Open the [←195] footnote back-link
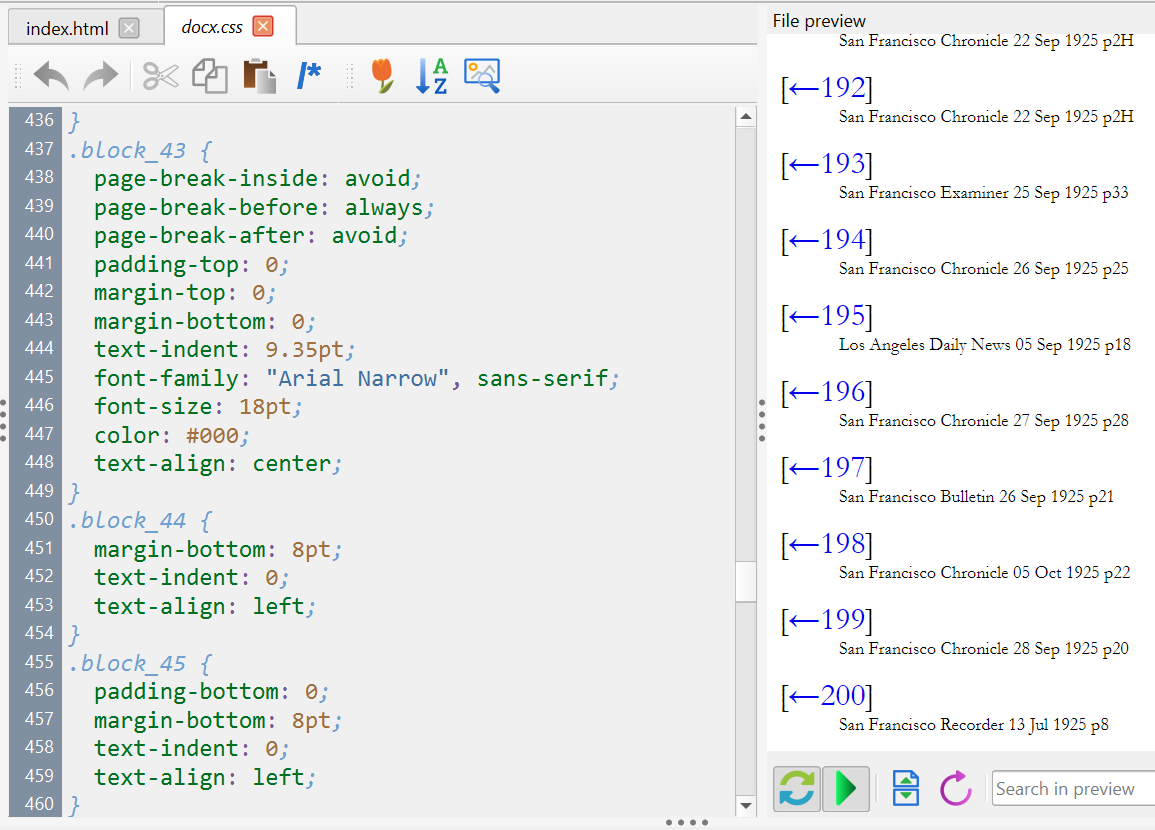Screen dimensions: 1155x830 click(x=826, y=317)
